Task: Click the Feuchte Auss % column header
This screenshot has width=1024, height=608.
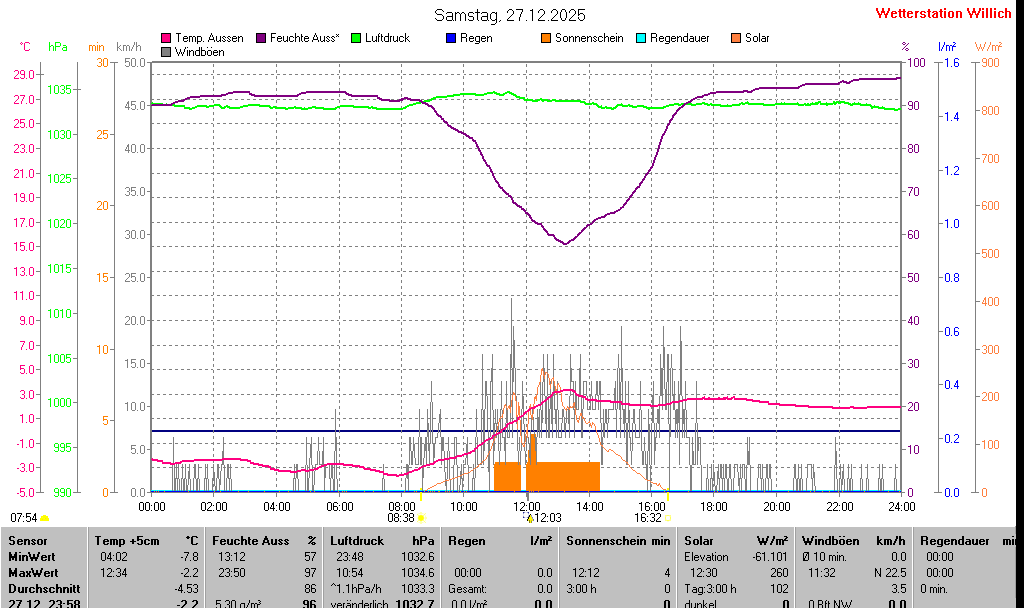Action: [x=264, y=540]
